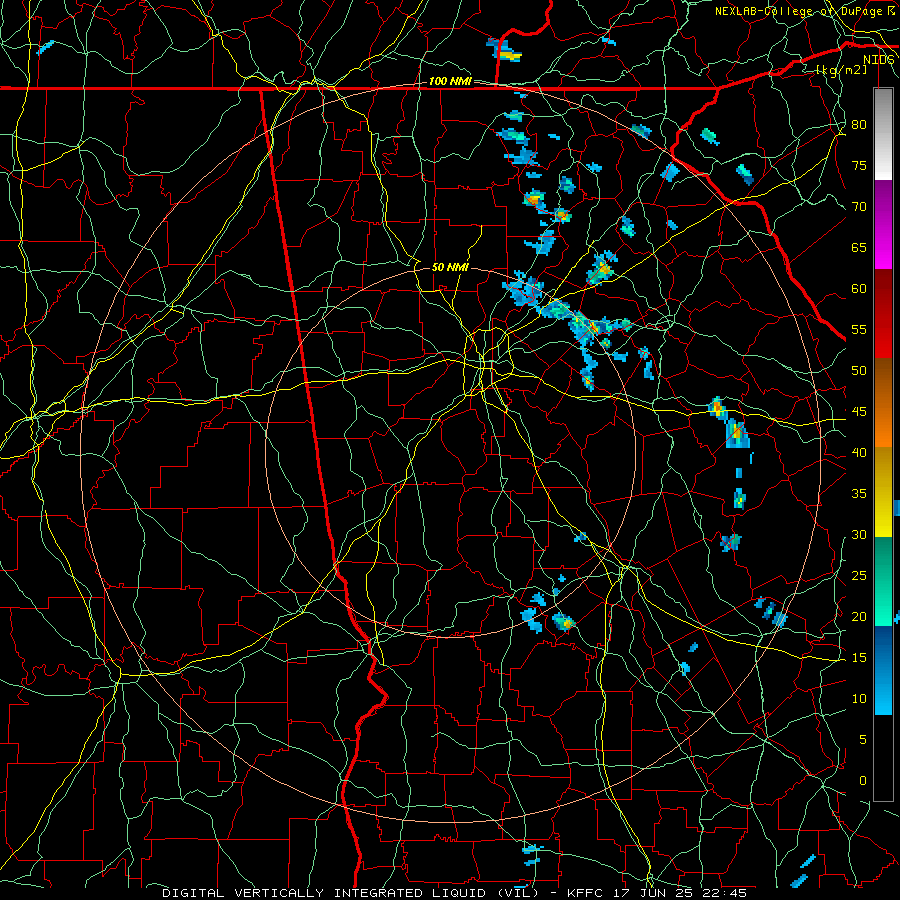Select the 50 NMI range ring label

(x=450, y=267)
